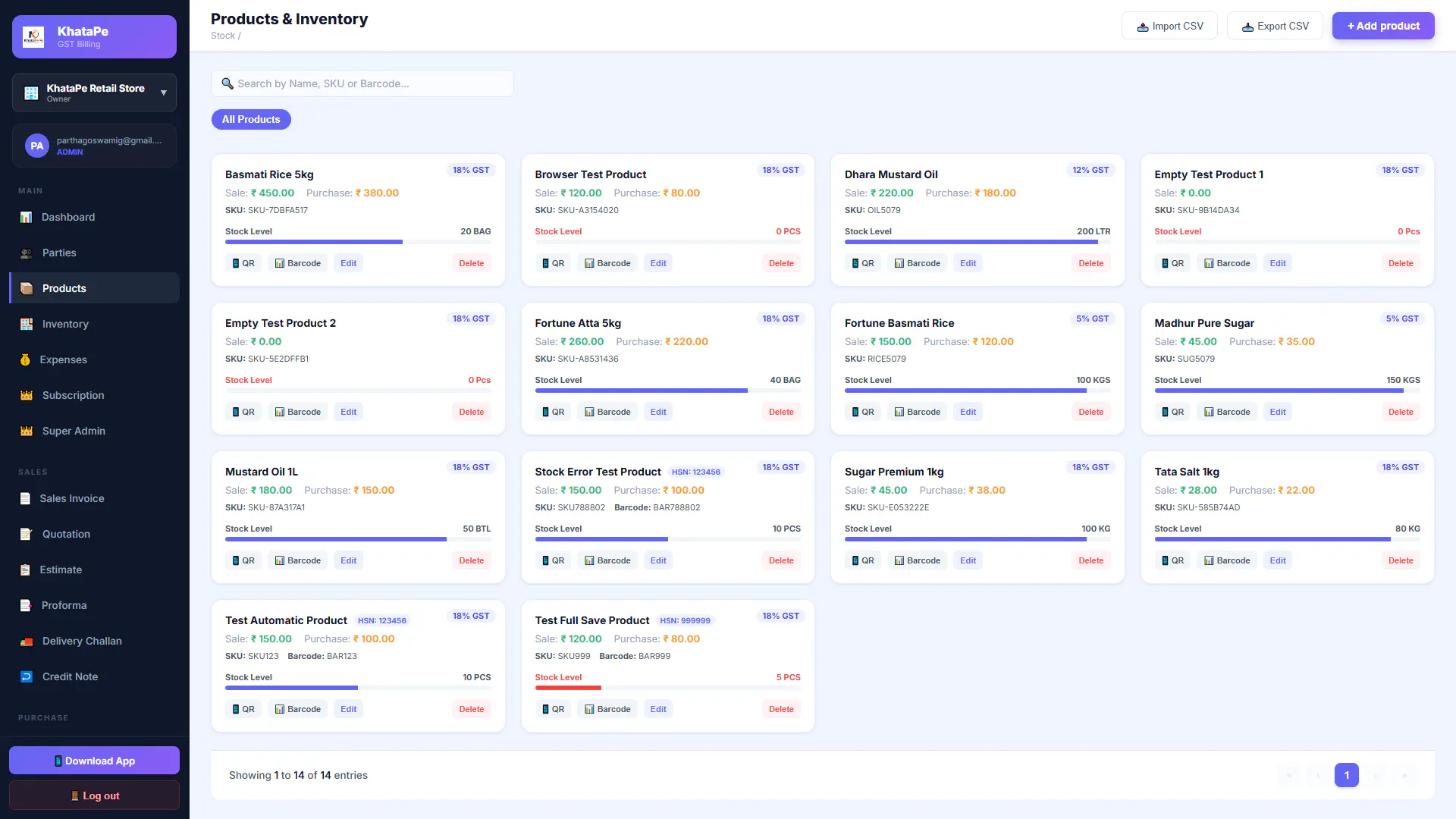
Task: Open Barcode for Basmati Rice 5kg
Action: pos(298,263)
